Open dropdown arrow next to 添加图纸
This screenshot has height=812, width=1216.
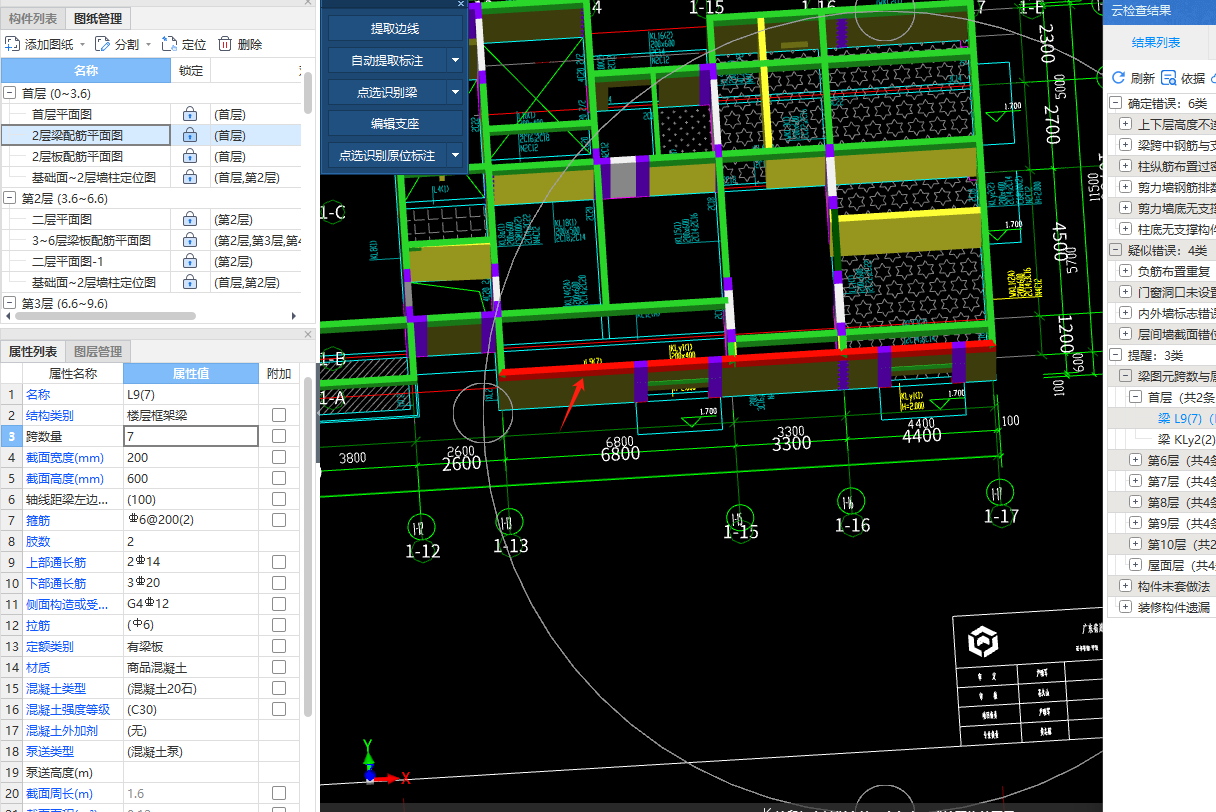[84, 44]
